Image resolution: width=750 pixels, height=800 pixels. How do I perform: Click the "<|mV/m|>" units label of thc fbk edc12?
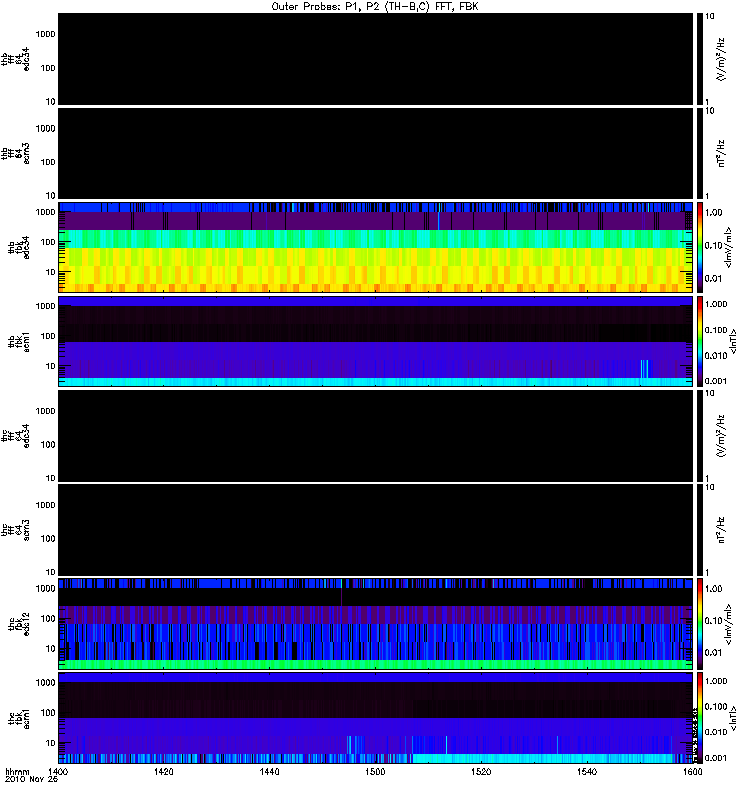pyautogui.click(x=728, y=624)
